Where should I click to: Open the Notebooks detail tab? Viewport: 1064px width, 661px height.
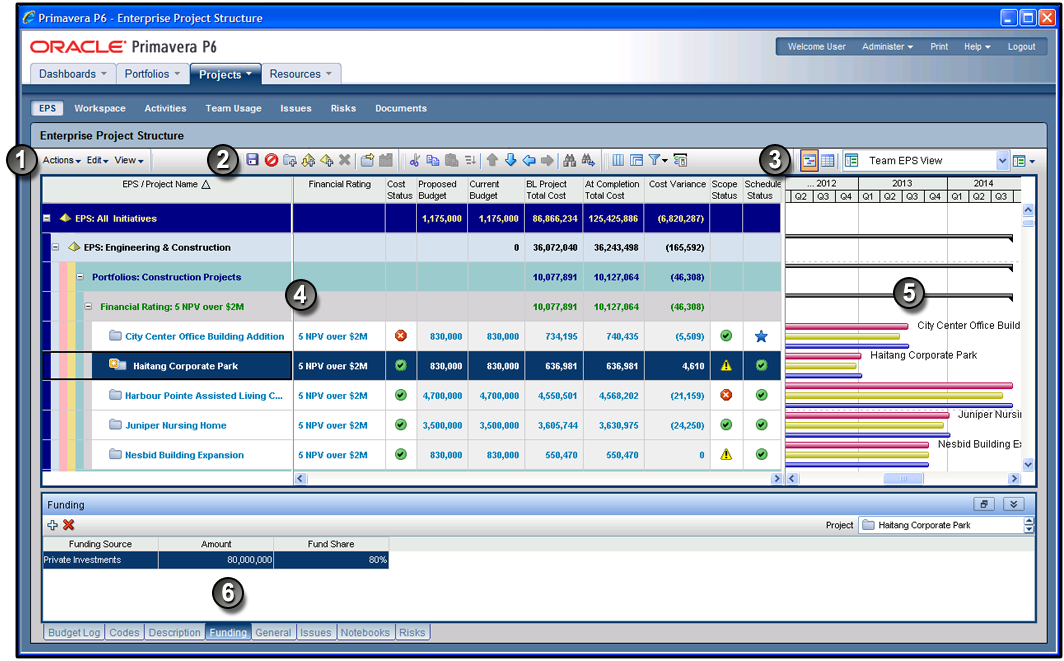[x=365, y=632]
